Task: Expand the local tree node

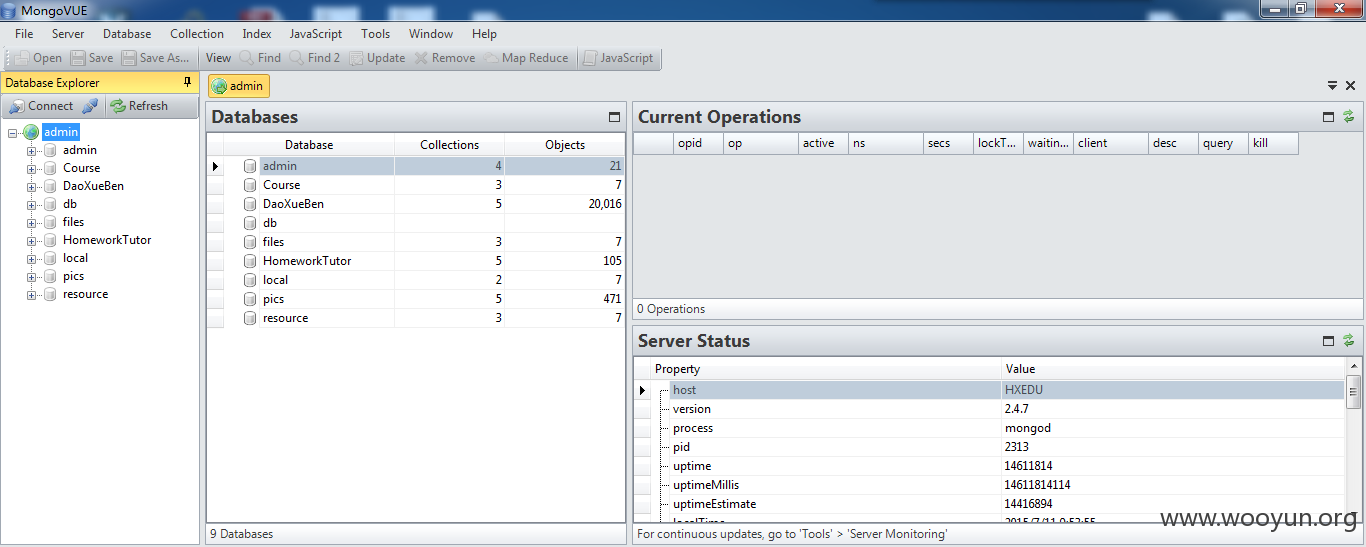Action: [31, 259]
